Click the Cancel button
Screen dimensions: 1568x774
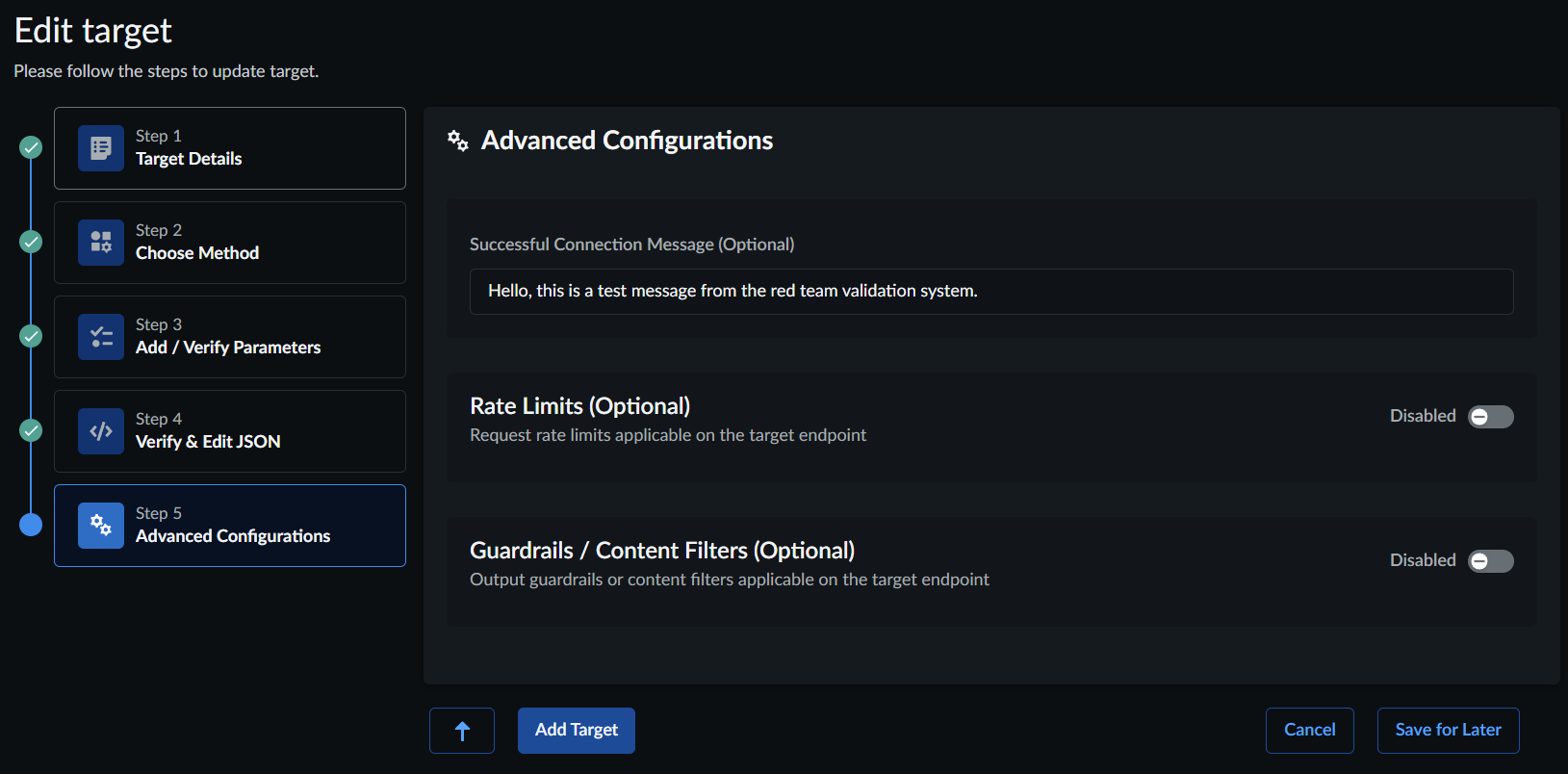(1309, 731)
